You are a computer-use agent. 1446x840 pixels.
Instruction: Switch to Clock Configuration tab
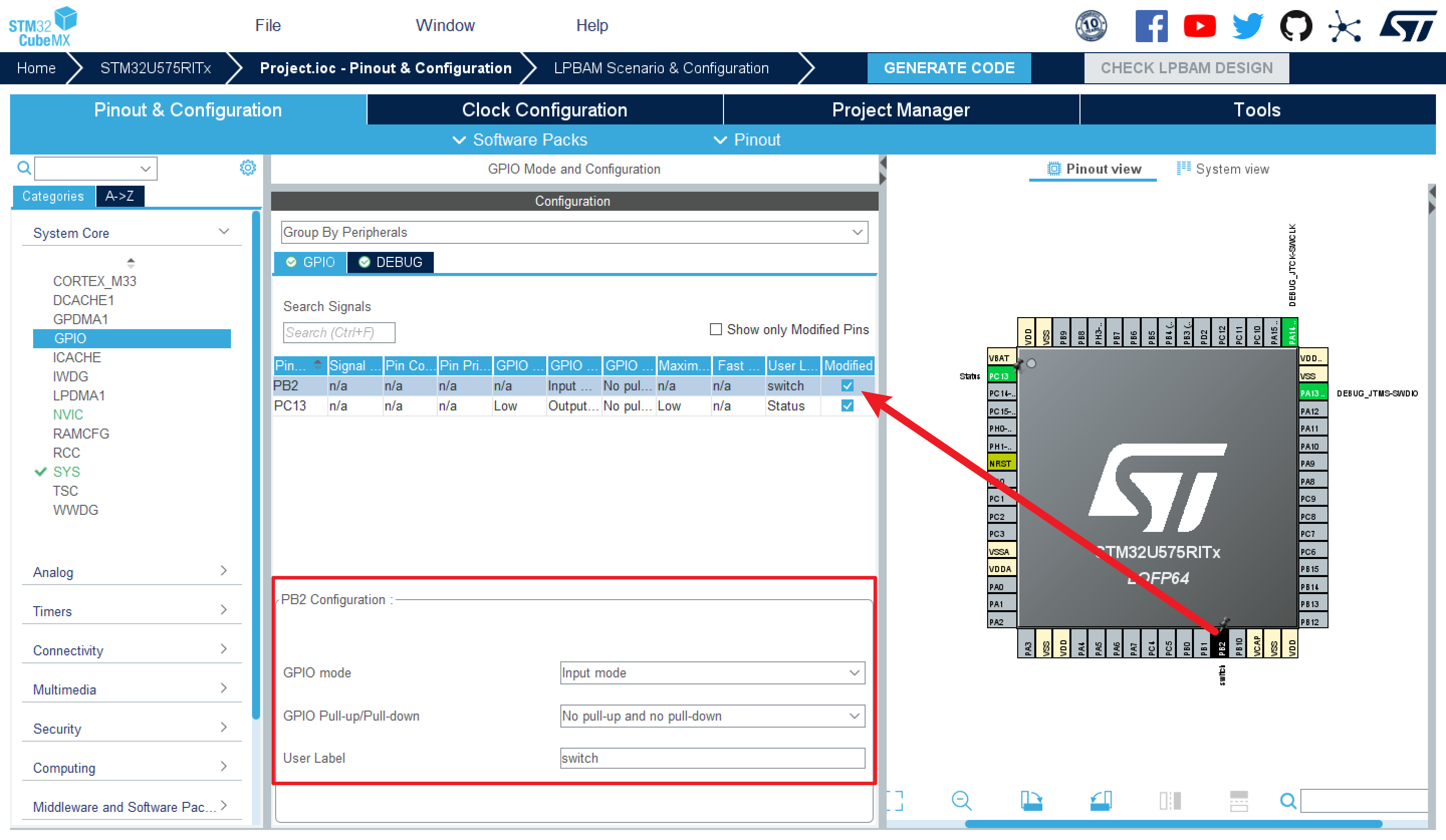[545, 109]
